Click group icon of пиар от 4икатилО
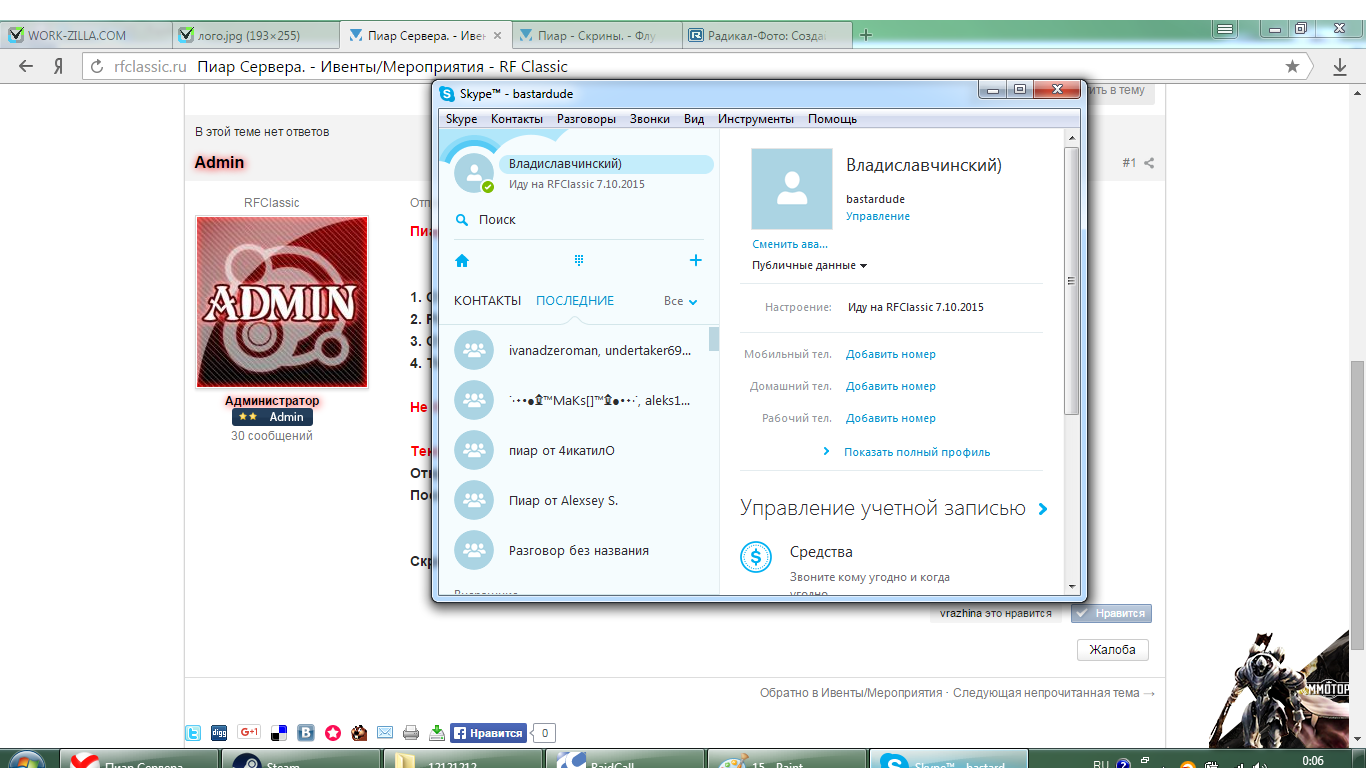The image size is (1366, 768). pos(474,450)
